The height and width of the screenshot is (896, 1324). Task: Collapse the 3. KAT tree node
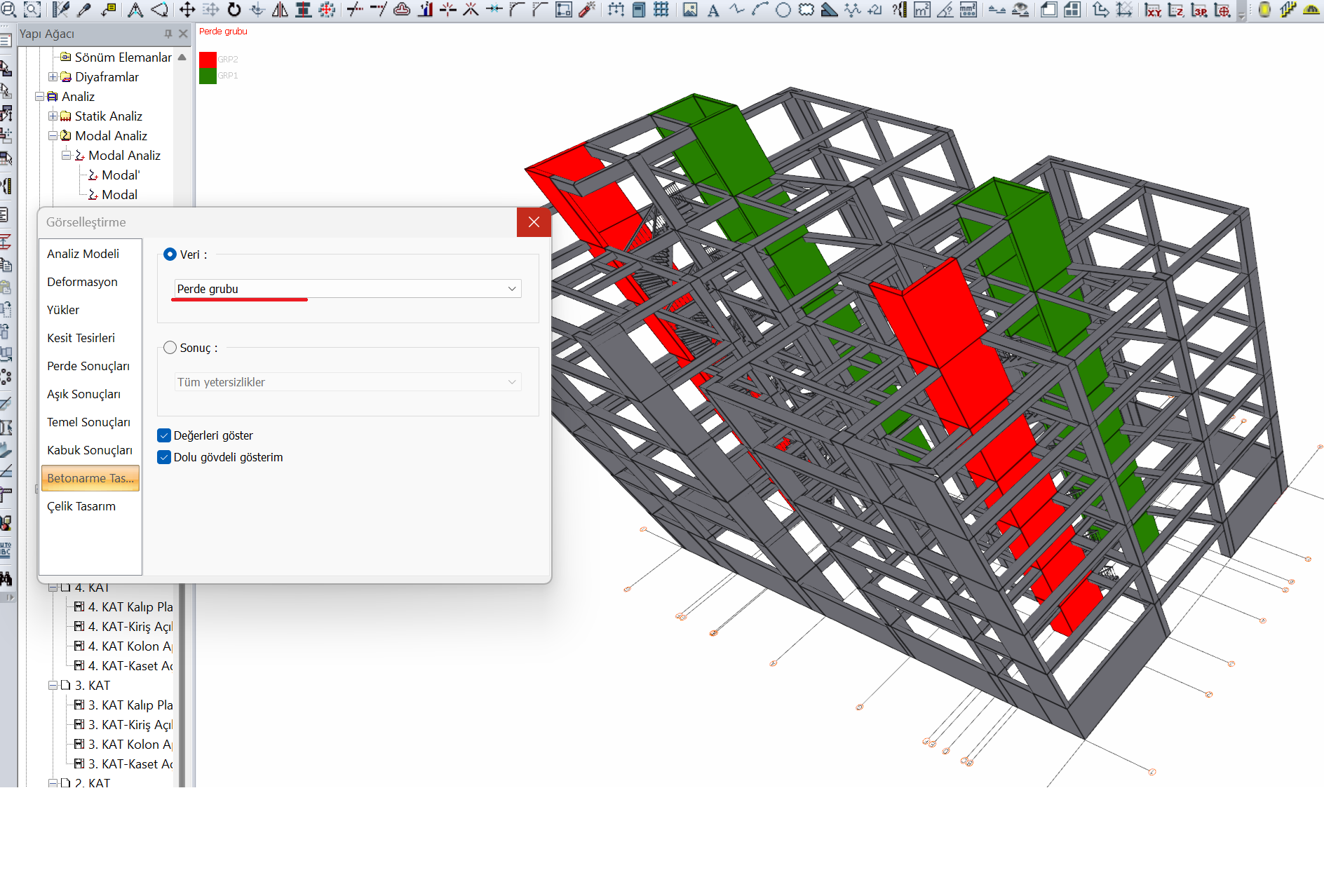(x=53, y=686)
